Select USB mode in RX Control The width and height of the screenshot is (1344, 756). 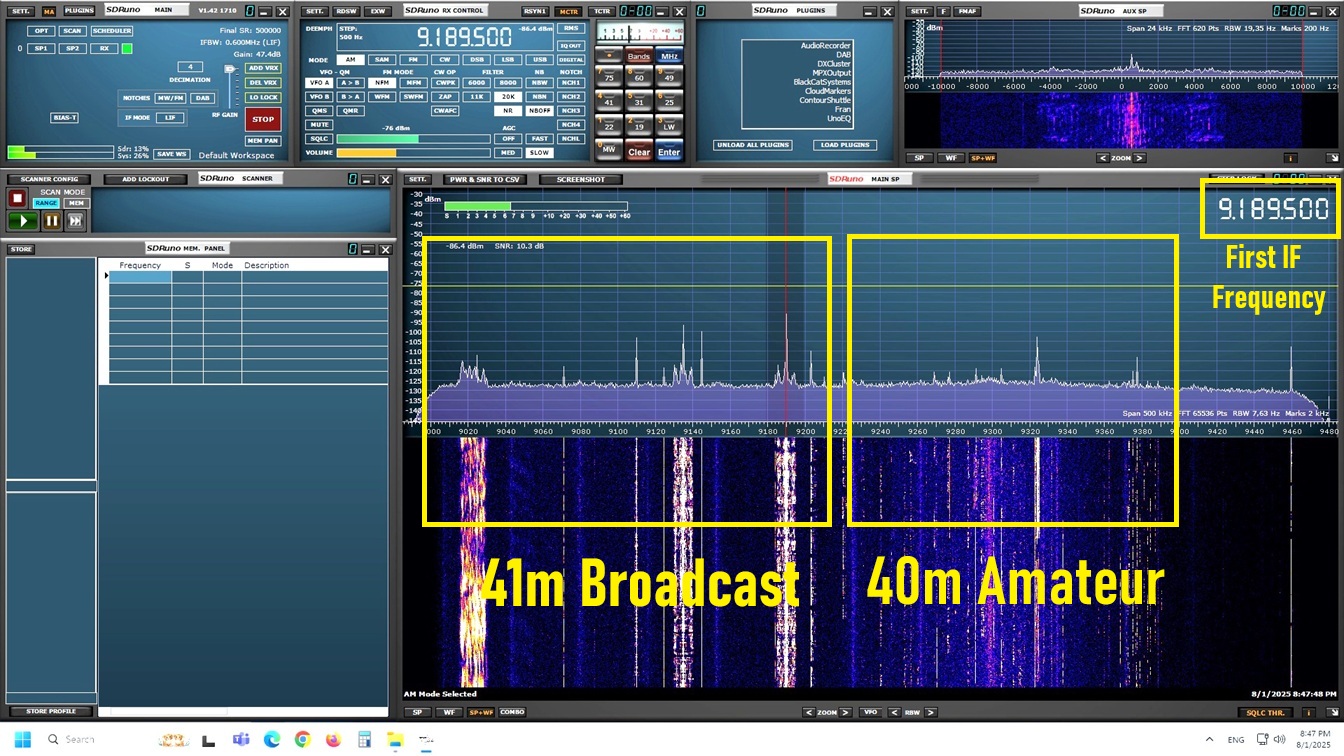click(540, 60)
